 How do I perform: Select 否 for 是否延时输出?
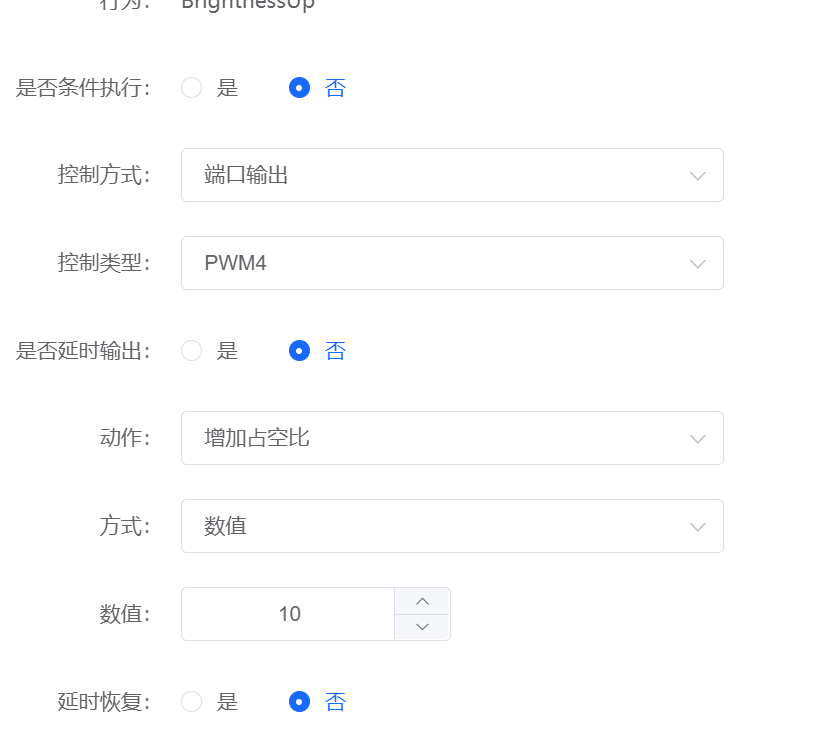click(299, 351)
